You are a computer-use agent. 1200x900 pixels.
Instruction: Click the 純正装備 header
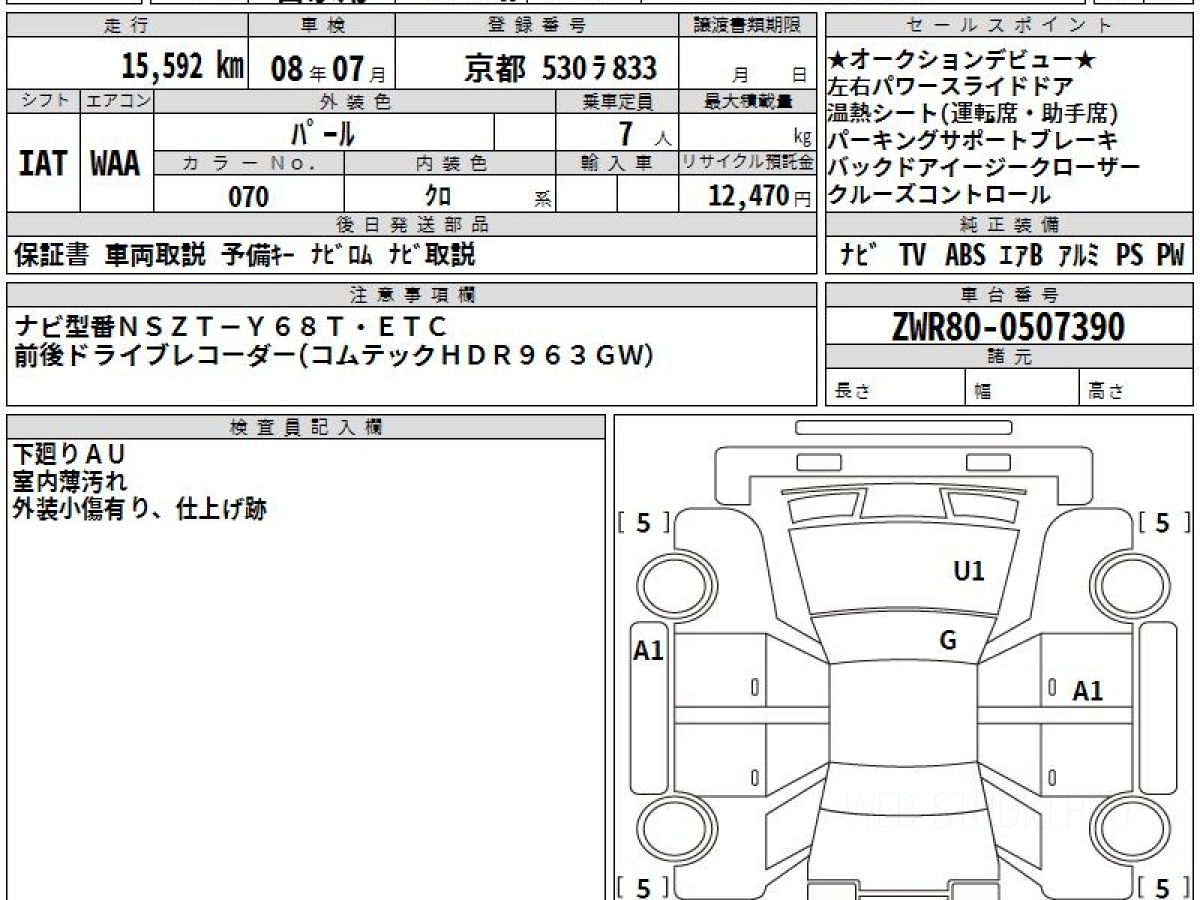1008,226
